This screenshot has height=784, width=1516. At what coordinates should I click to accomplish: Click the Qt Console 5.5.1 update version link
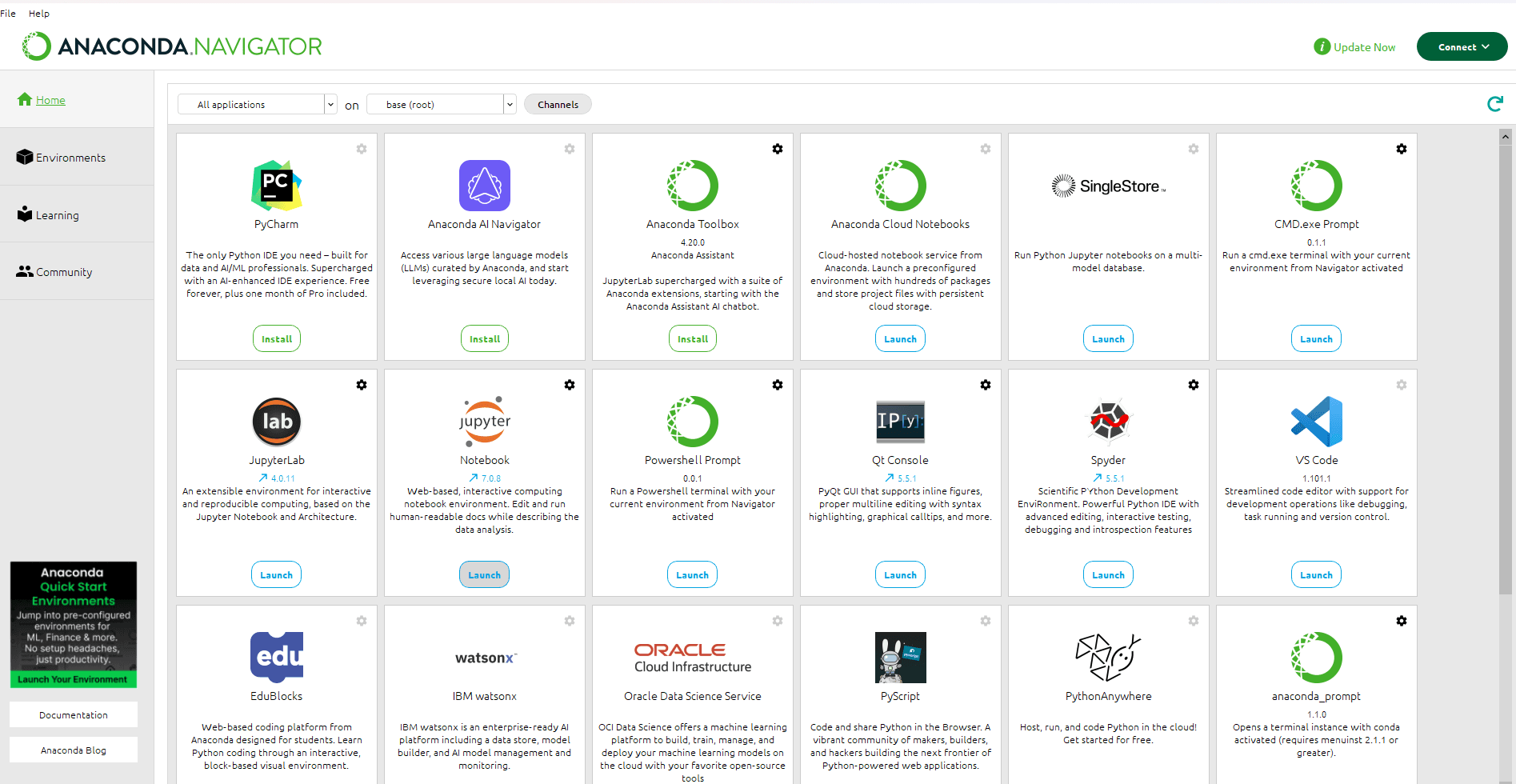901,478
